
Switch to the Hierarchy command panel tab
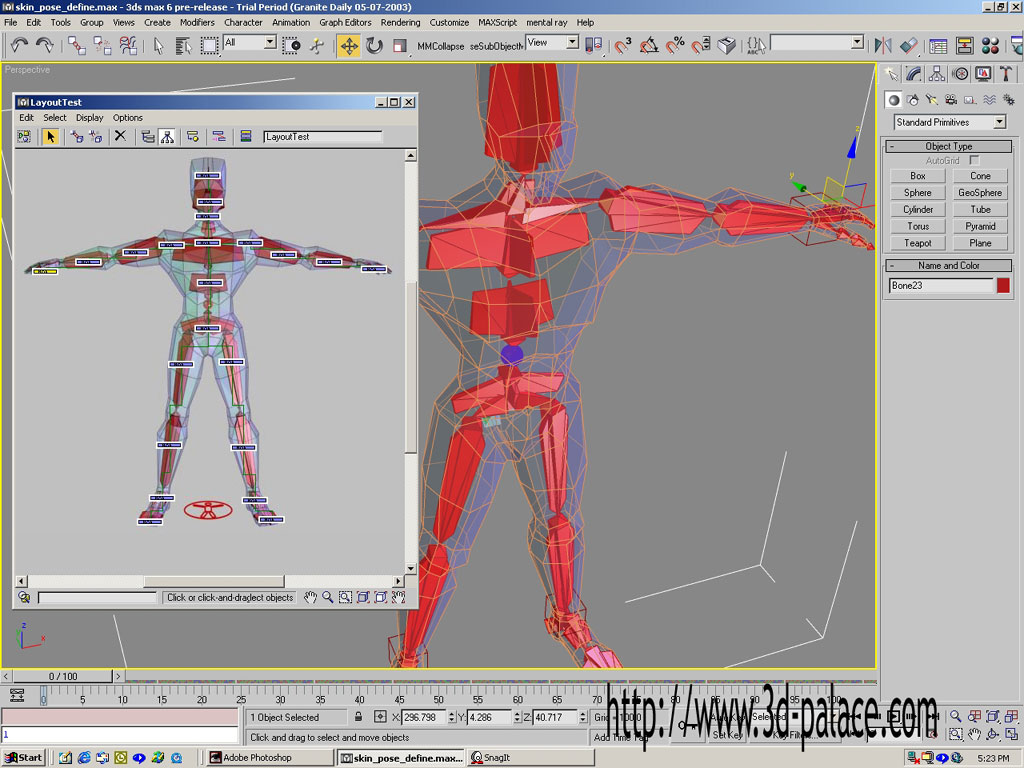pyautogui.click(x=936, y=74)
